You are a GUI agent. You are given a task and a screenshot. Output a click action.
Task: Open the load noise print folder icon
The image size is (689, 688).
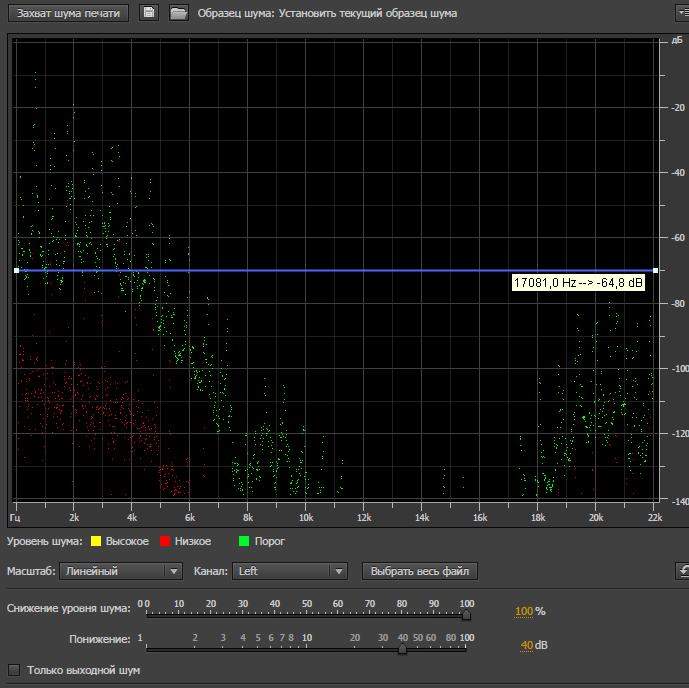click(x=178, y=13)
